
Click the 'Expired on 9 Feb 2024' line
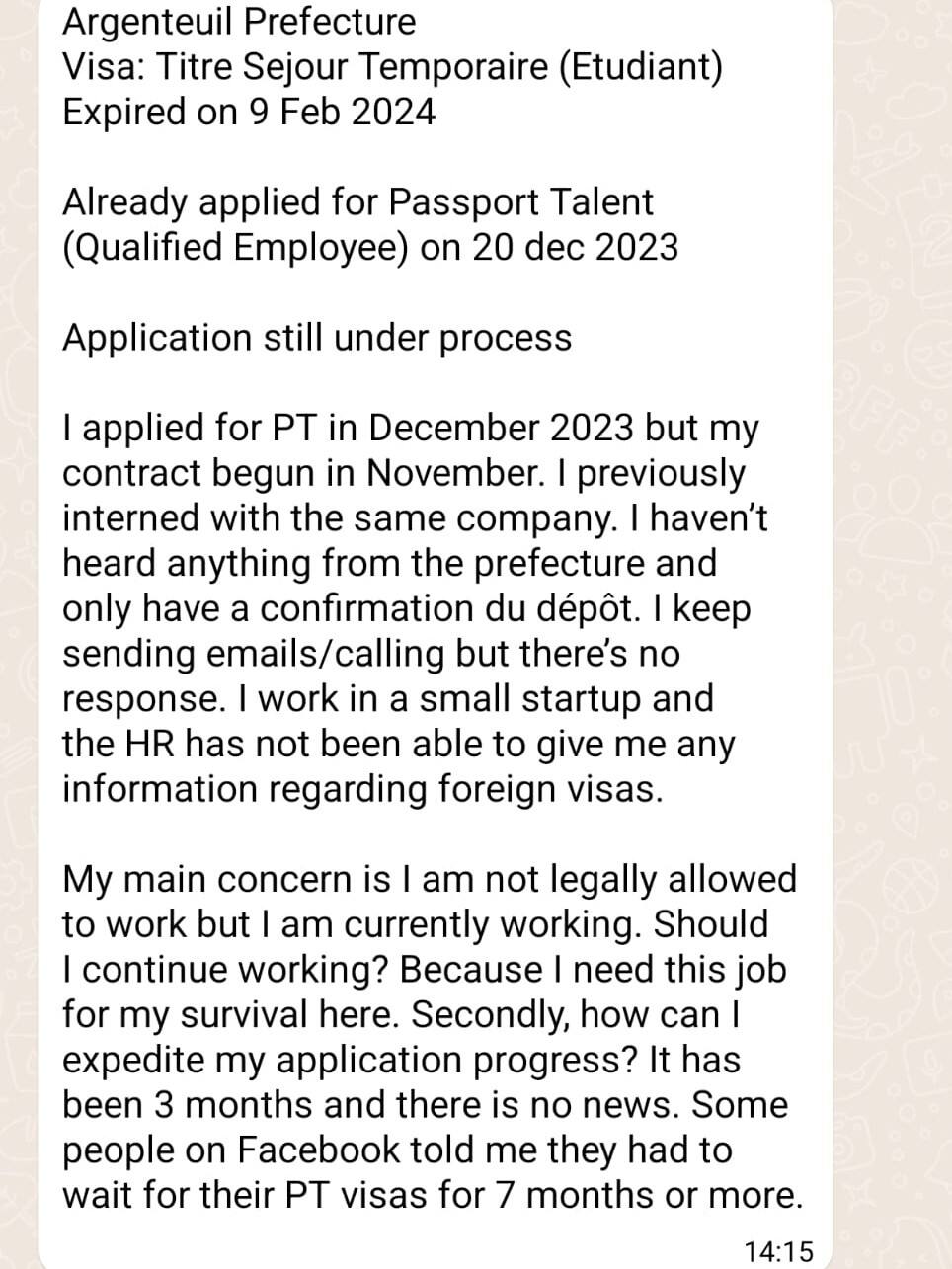248,112
